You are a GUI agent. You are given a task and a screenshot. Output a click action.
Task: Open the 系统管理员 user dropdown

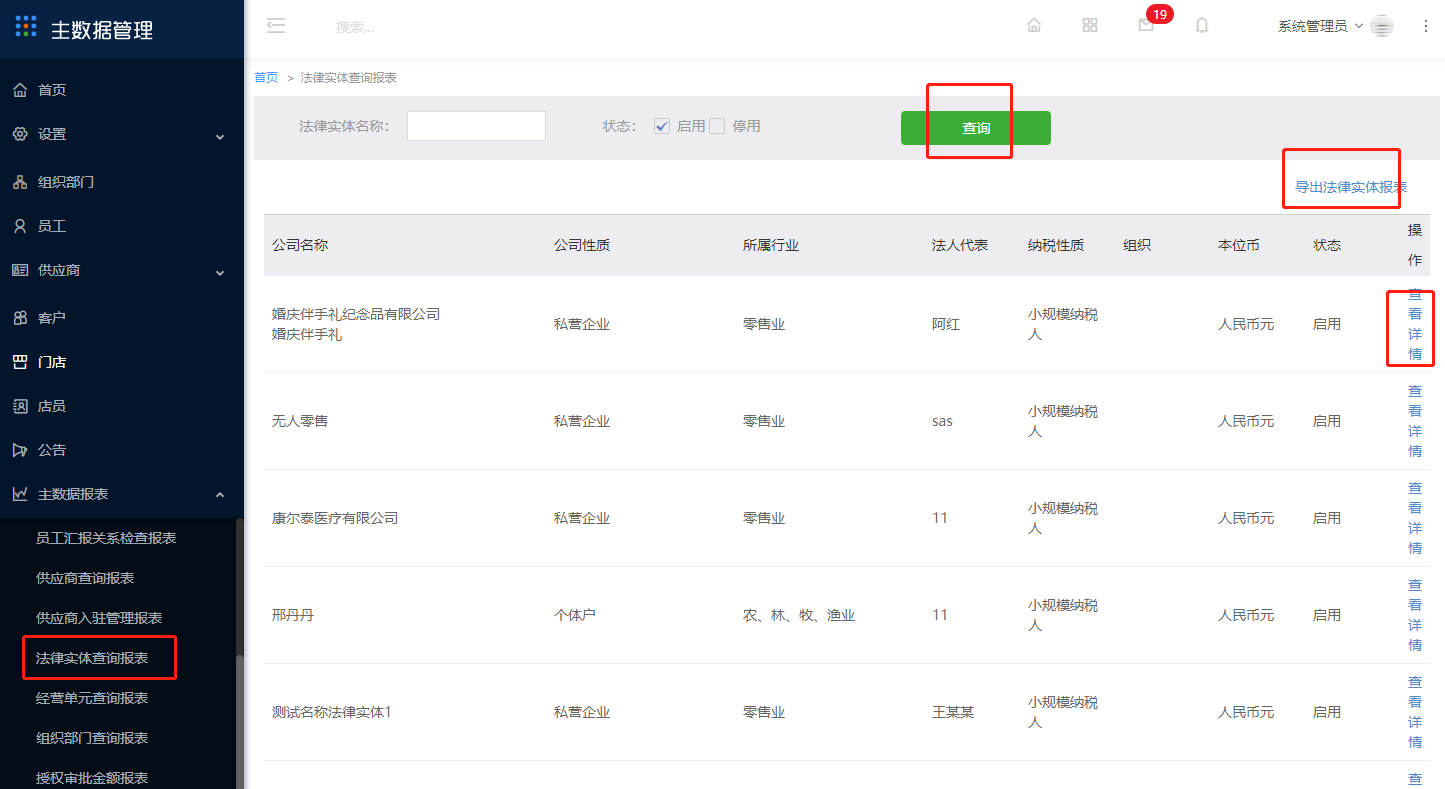tap(1320, 26)
